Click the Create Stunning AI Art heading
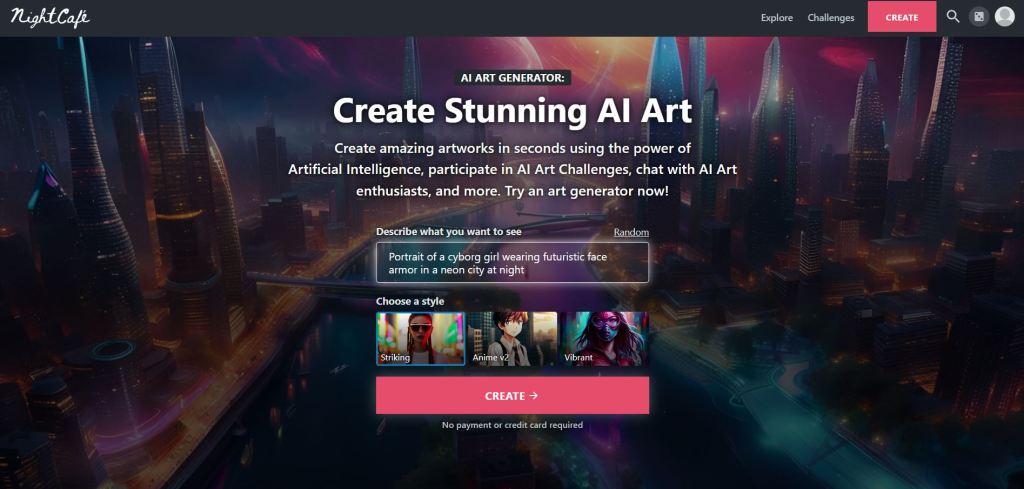 [513, 110]
